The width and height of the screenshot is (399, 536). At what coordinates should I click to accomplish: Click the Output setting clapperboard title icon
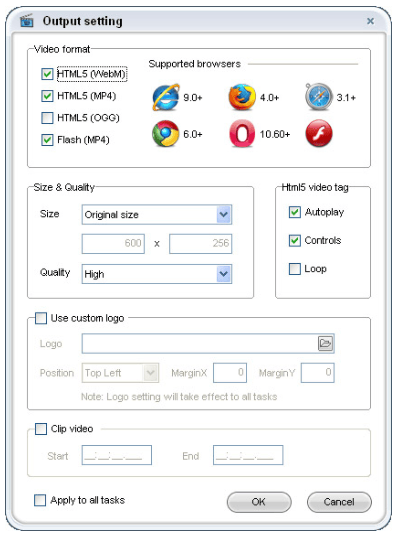(27, 21)
